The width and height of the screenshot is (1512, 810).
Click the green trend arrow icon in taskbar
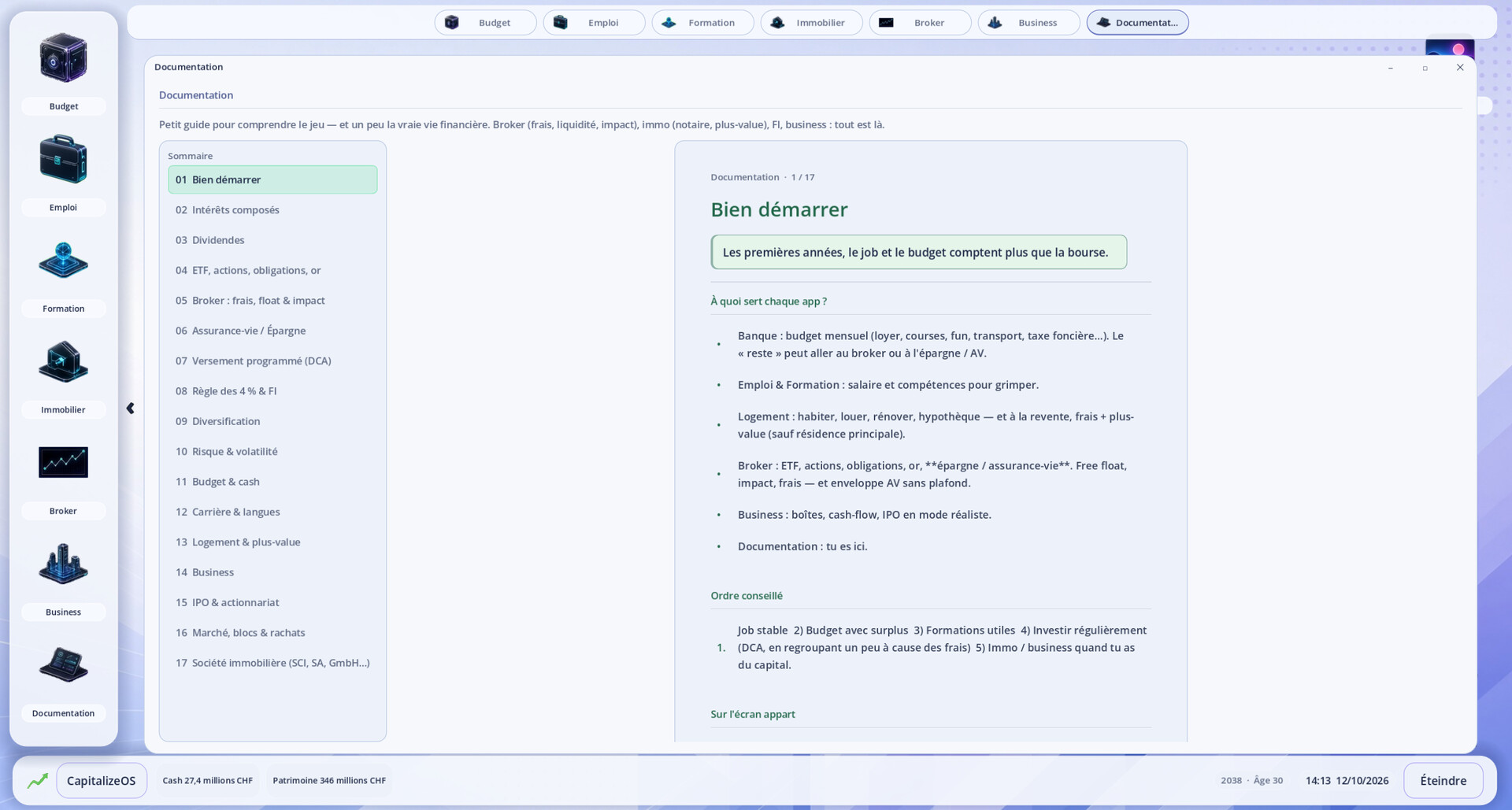click(37, 781)
